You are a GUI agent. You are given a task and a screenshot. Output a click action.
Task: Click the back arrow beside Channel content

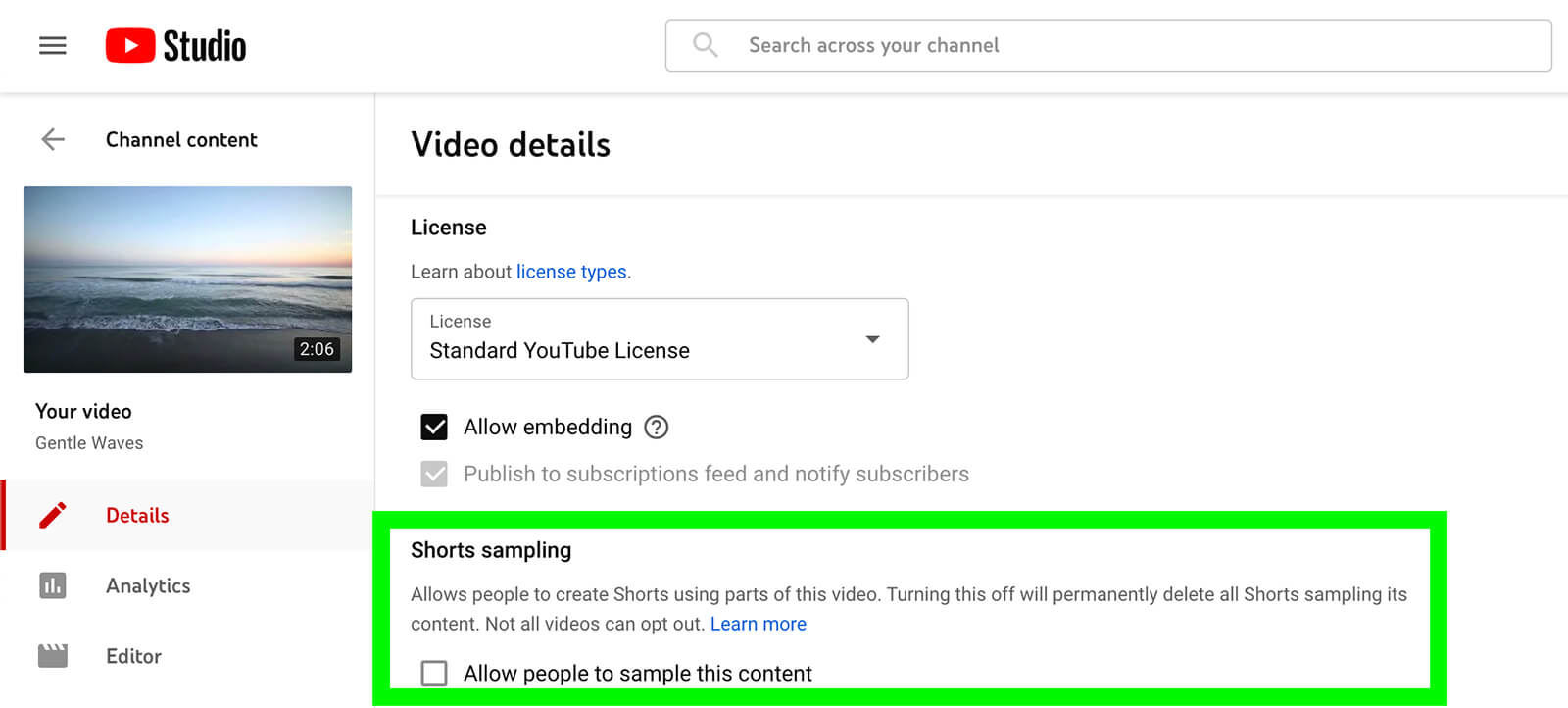pyautogui.click(x=53, y=140)
